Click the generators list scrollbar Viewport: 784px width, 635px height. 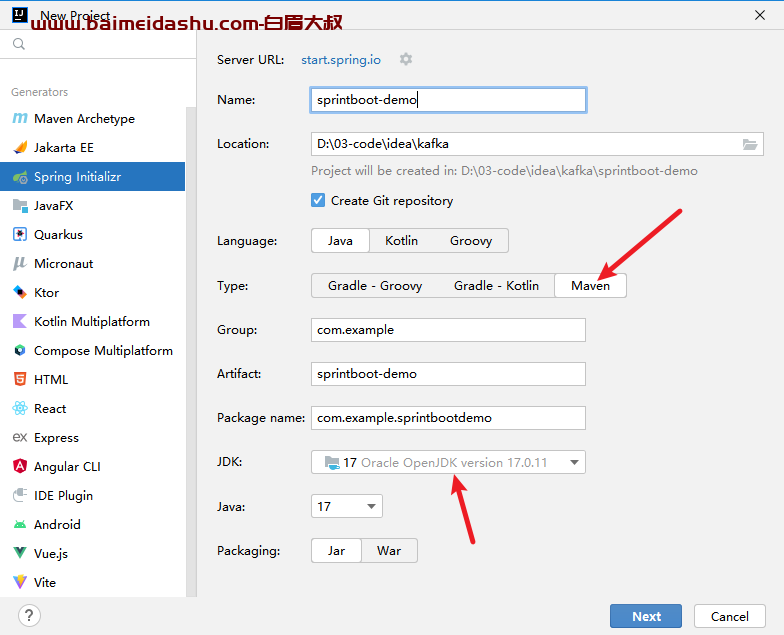pos(191,352)
